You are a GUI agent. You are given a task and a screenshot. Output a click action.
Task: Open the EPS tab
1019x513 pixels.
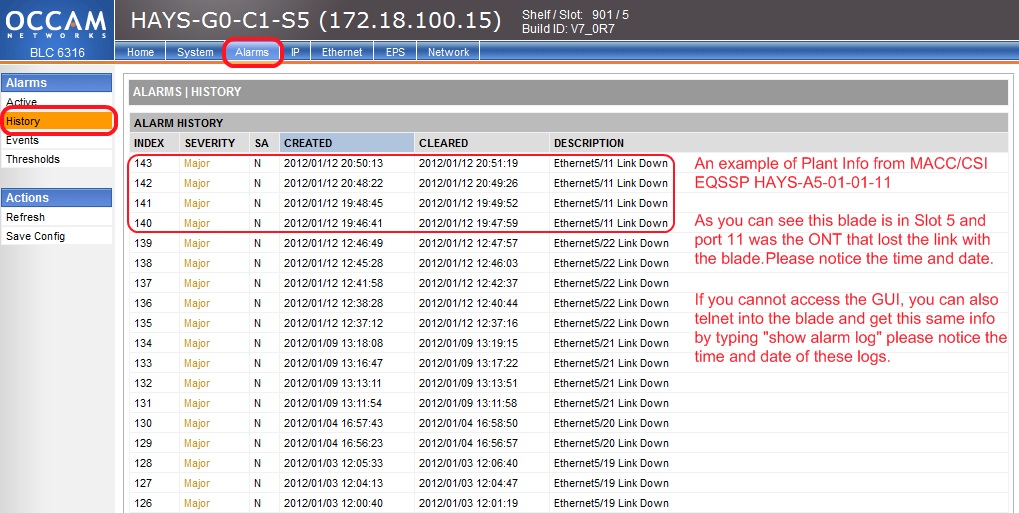[395, 52]
